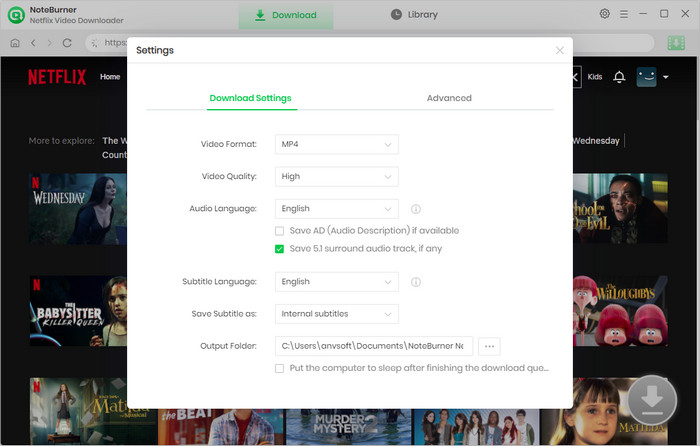700x446 pixels.
Task: Switch to Download Settings tab
Action: tap(250, 98)
